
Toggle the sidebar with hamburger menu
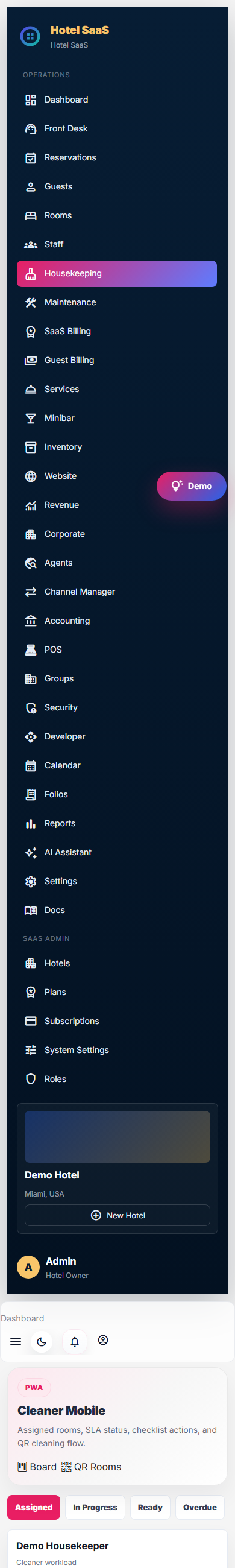[16, 1341]
